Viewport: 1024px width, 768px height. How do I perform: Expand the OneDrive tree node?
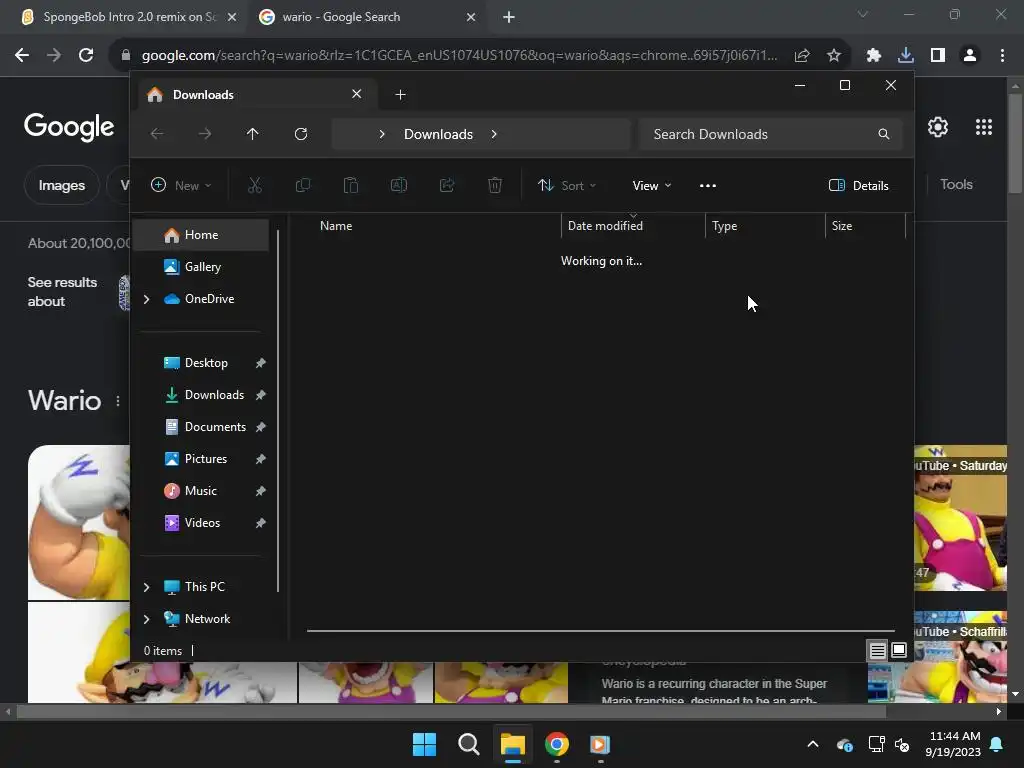point(147,299)
